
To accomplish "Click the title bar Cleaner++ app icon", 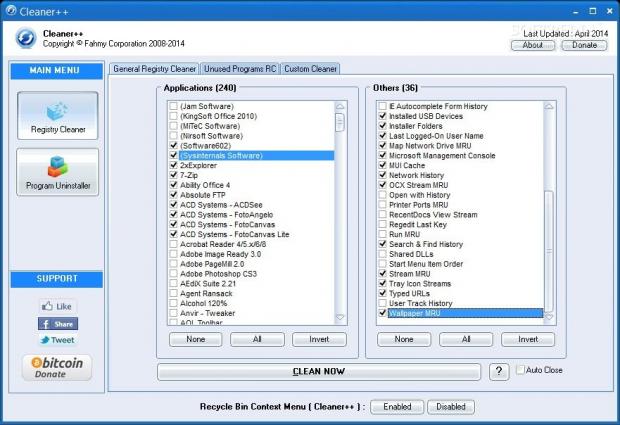I will [x=11, y=11].
